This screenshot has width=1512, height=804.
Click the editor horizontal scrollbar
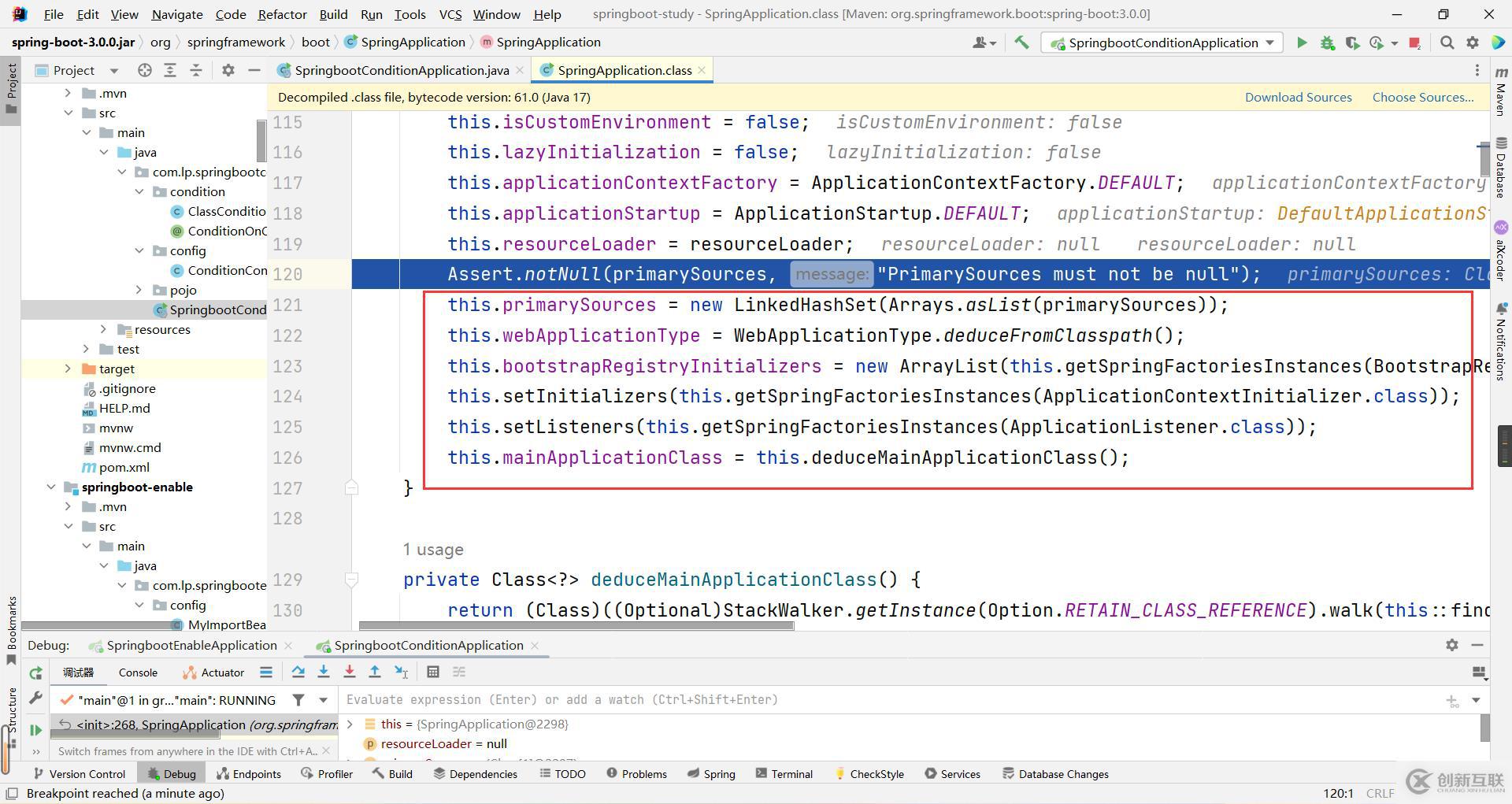576,626
